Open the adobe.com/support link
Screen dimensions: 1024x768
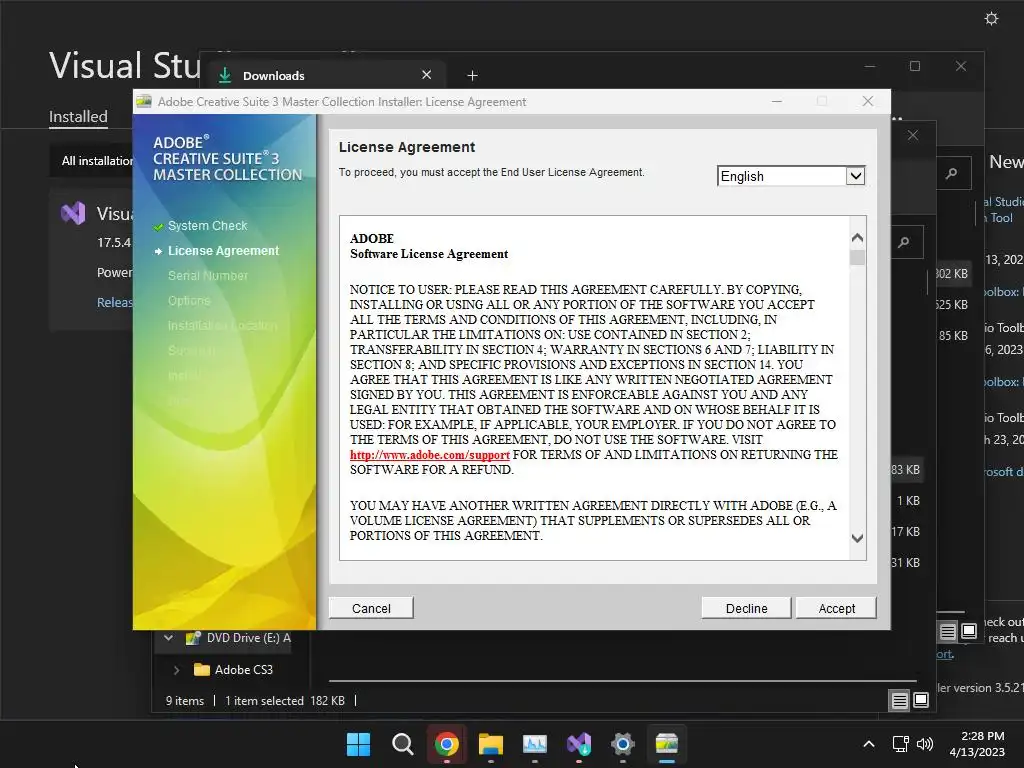[x=430, y=455]
